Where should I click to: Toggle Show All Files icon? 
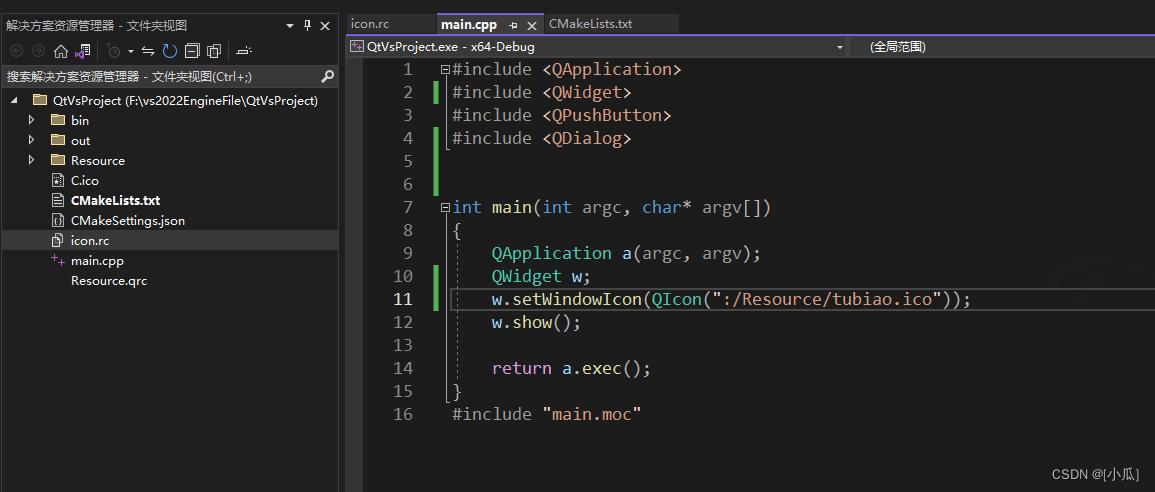(214, 51)
